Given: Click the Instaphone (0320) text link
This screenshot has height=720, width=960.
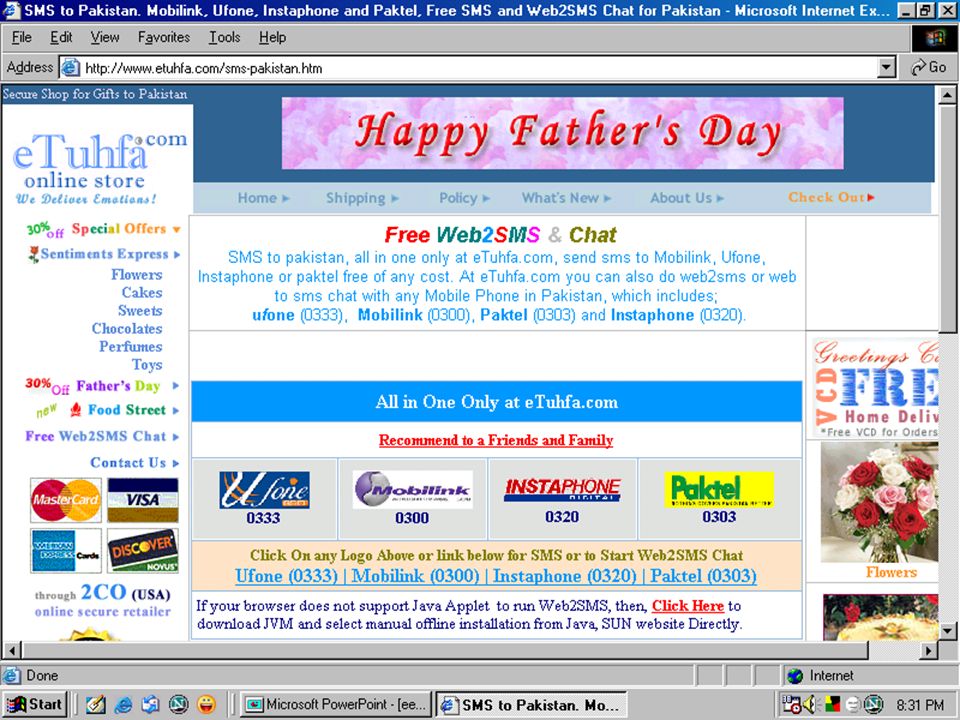Looking at the screenshot, I should 565,576.
